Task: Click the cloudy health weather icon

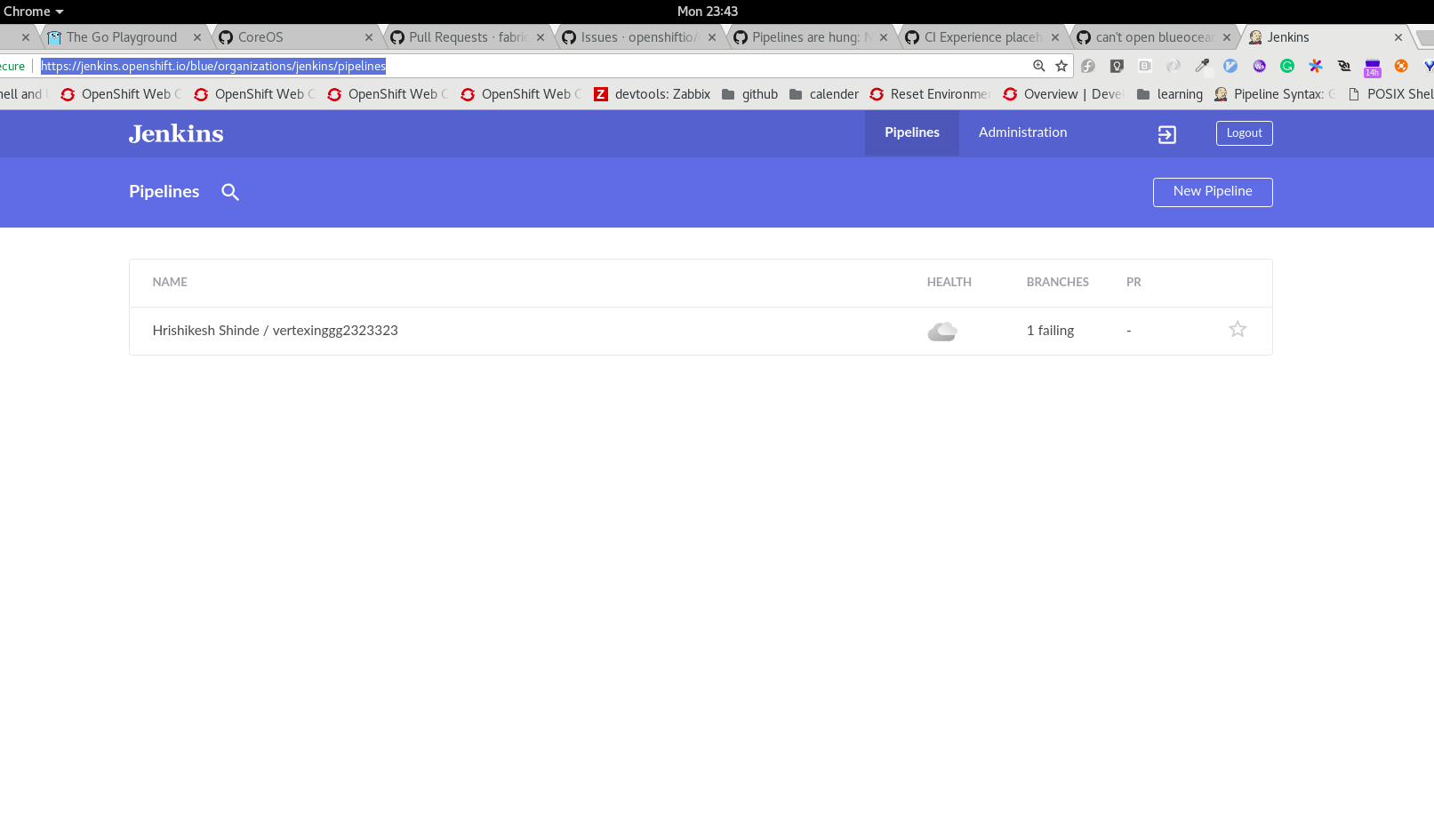Action: 941,330
